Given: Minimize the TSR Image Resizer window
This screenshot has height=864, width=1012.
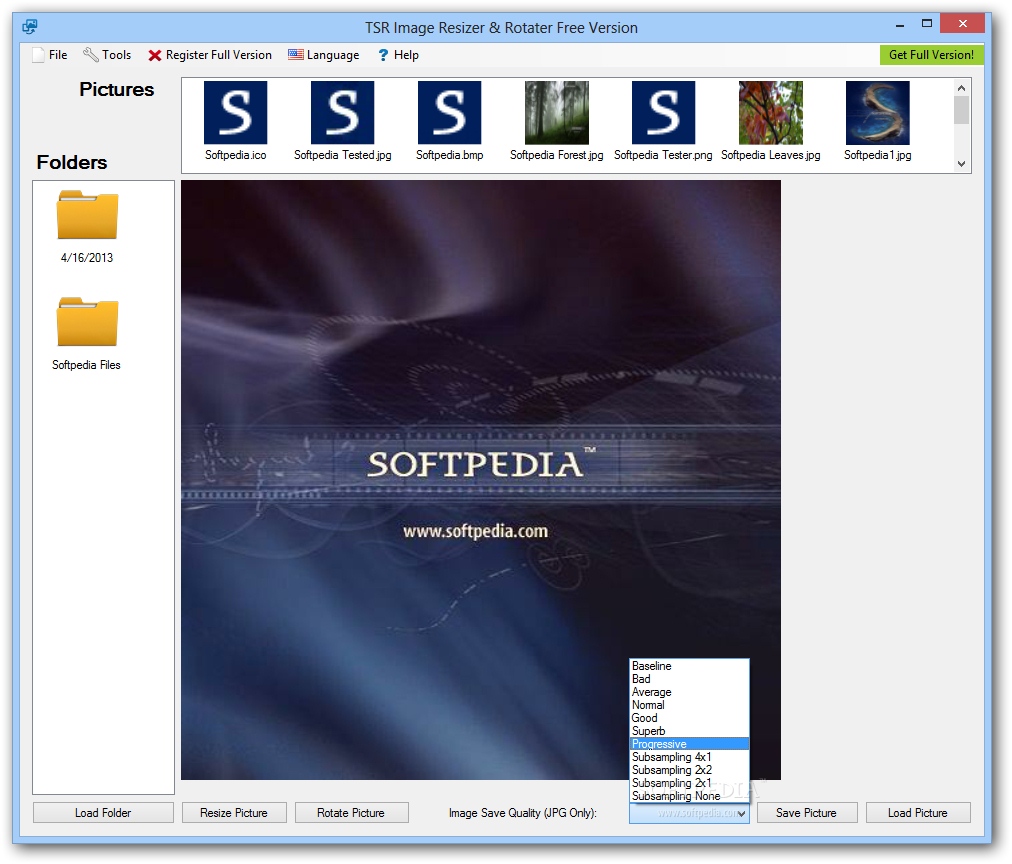Looking at the screenshot, I should pyautogui.click(x=900, y=25).
